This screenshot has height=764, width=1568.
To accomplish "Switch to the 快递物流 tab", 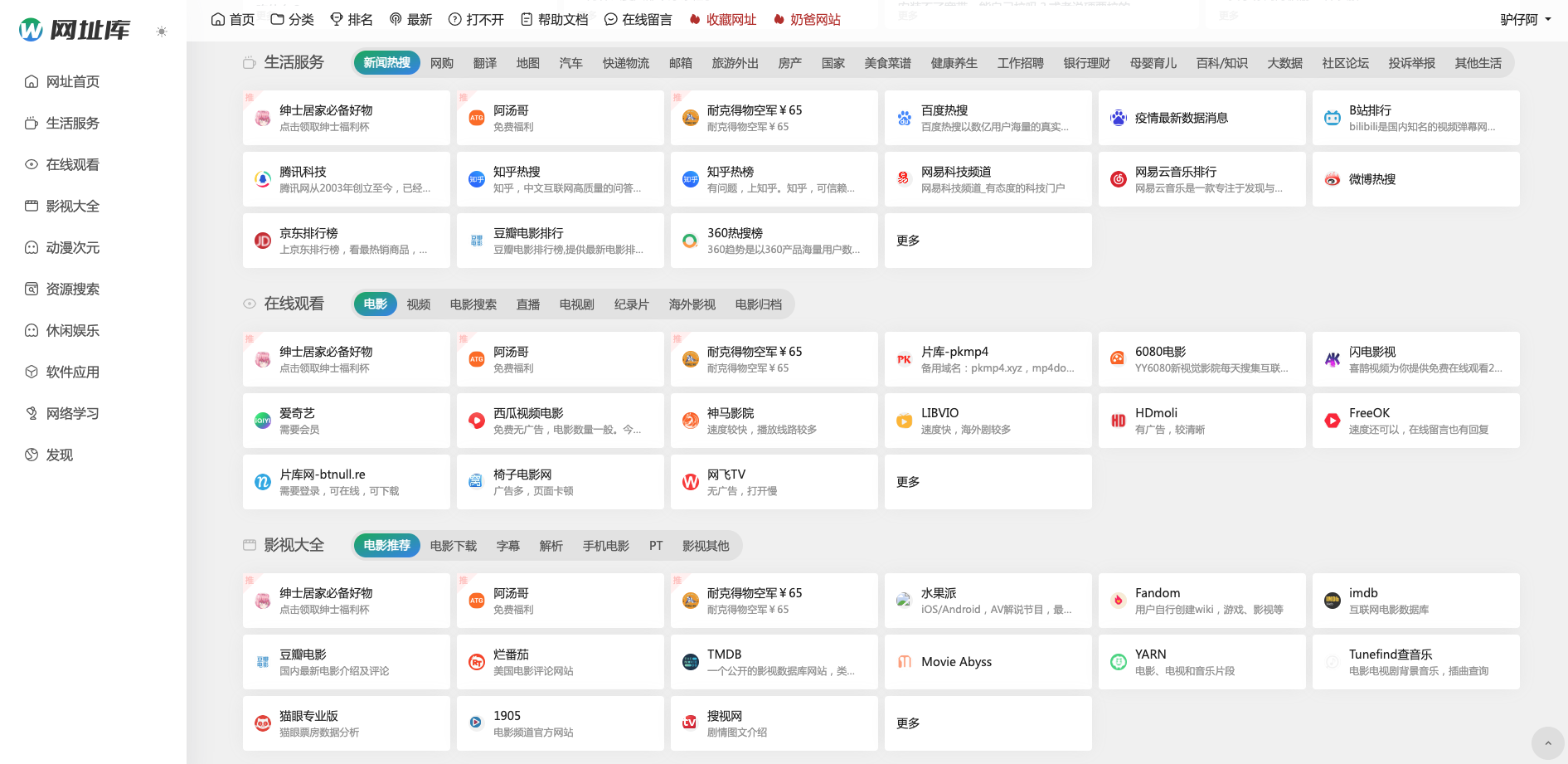I will click(626, 63).
